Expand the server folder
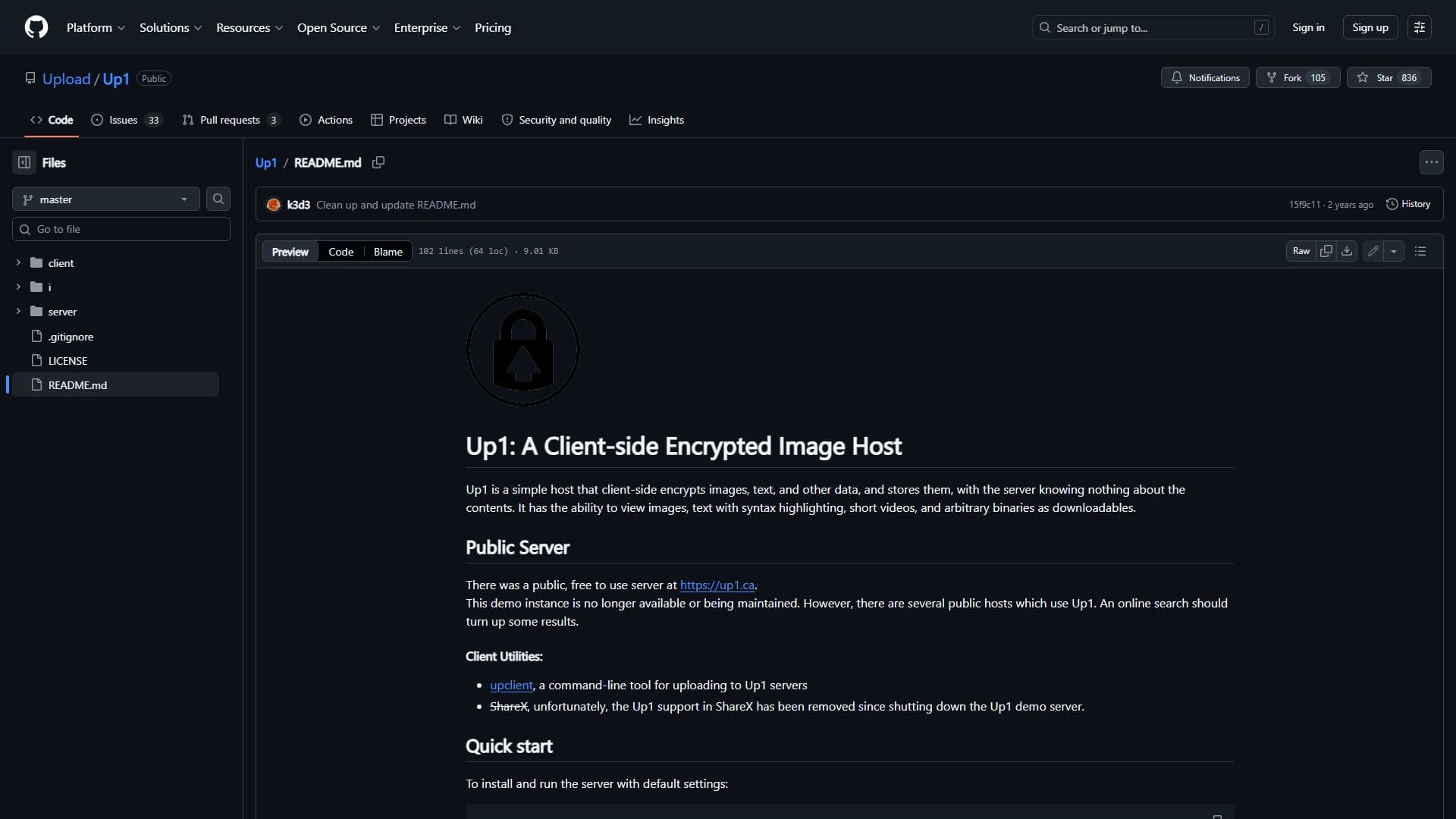 pyautogui.click(x=18, y=311)
